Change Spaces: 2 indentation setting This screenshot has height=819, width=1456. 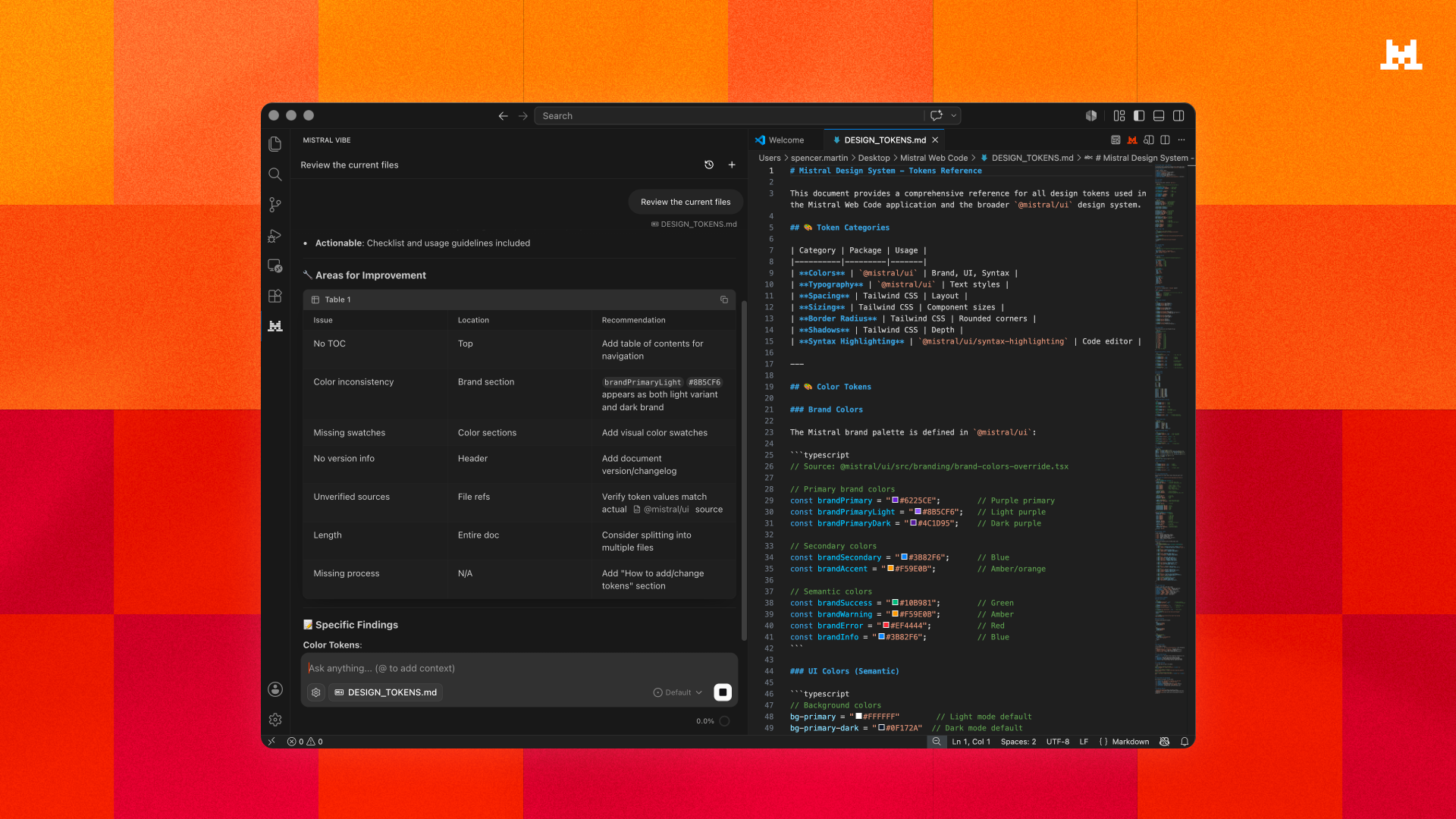click(x=1018, y=742)
